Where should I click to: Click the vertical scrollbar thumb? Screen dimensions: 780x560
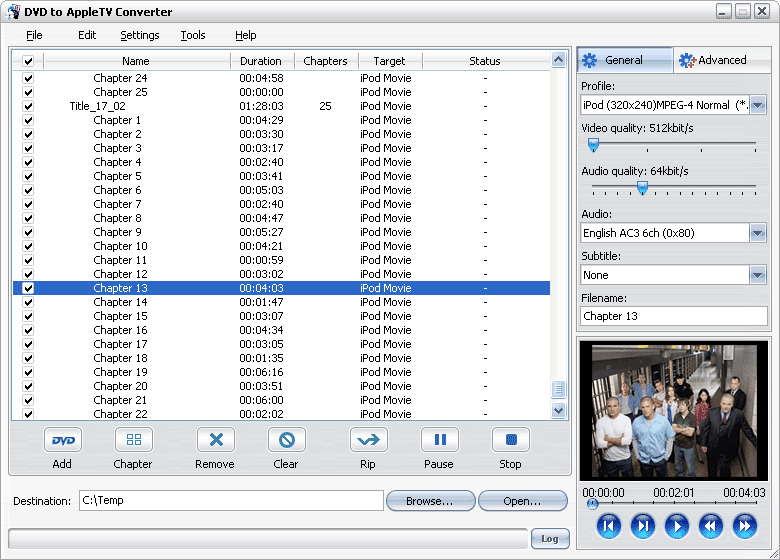[x=559, y=389]
